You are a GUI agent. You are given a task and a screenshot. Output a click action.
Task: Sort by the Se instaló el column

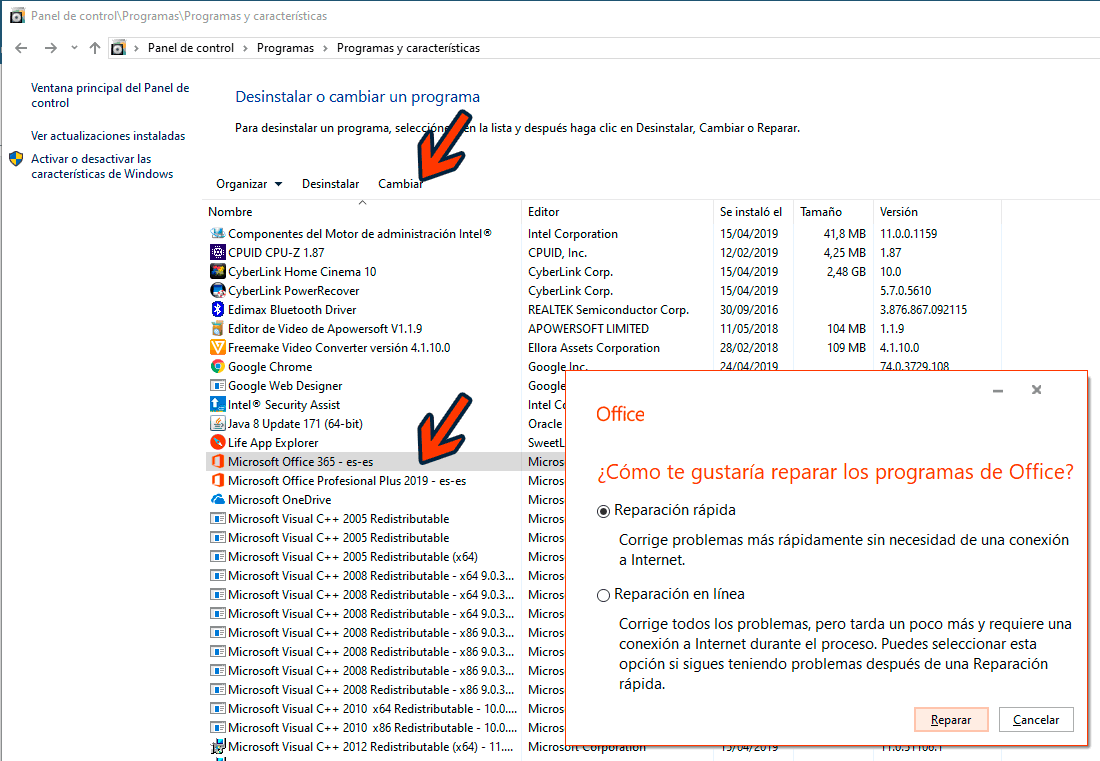pyautogui.click(x=751, y=212)
